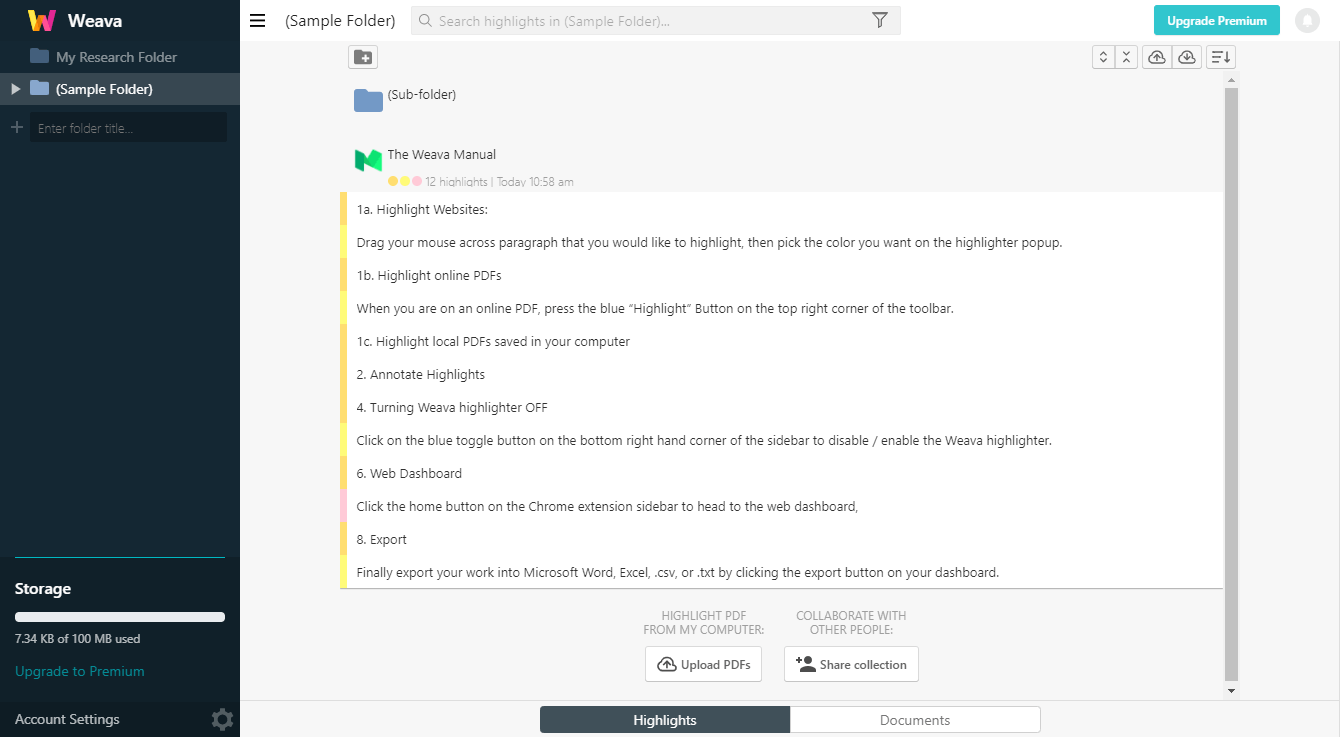Select the '1c. Highlight local PDFs' highlight
1340x737 pixels.
pyautogui.click(x=781, y=341)
